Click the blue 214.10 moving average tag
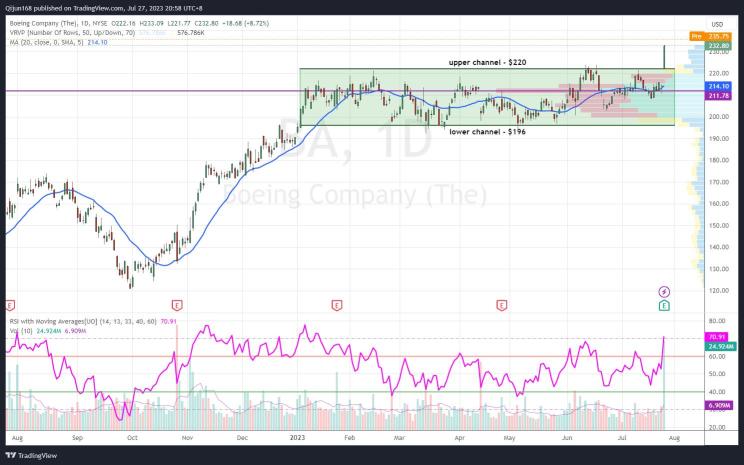744x465 pixels. [x=718, y=86]
